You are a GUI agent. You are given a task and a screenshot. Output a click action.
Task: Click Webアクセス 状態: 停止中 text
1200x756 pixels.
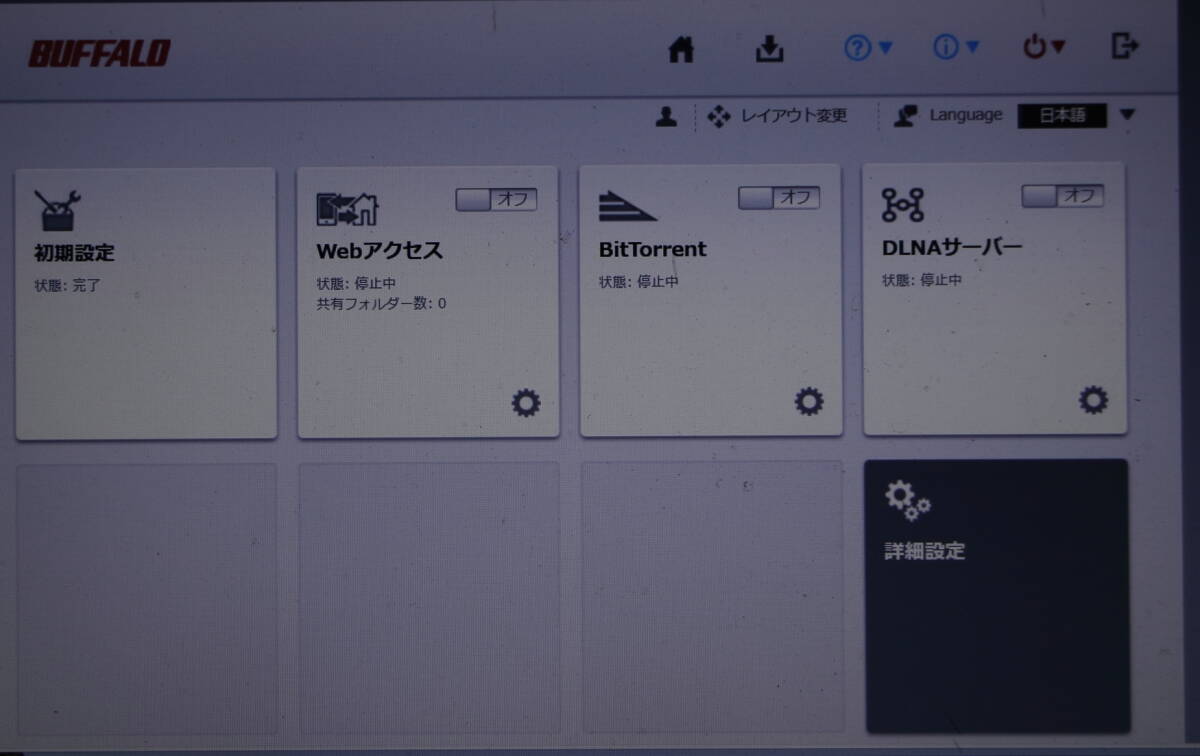tap(356, 283)
